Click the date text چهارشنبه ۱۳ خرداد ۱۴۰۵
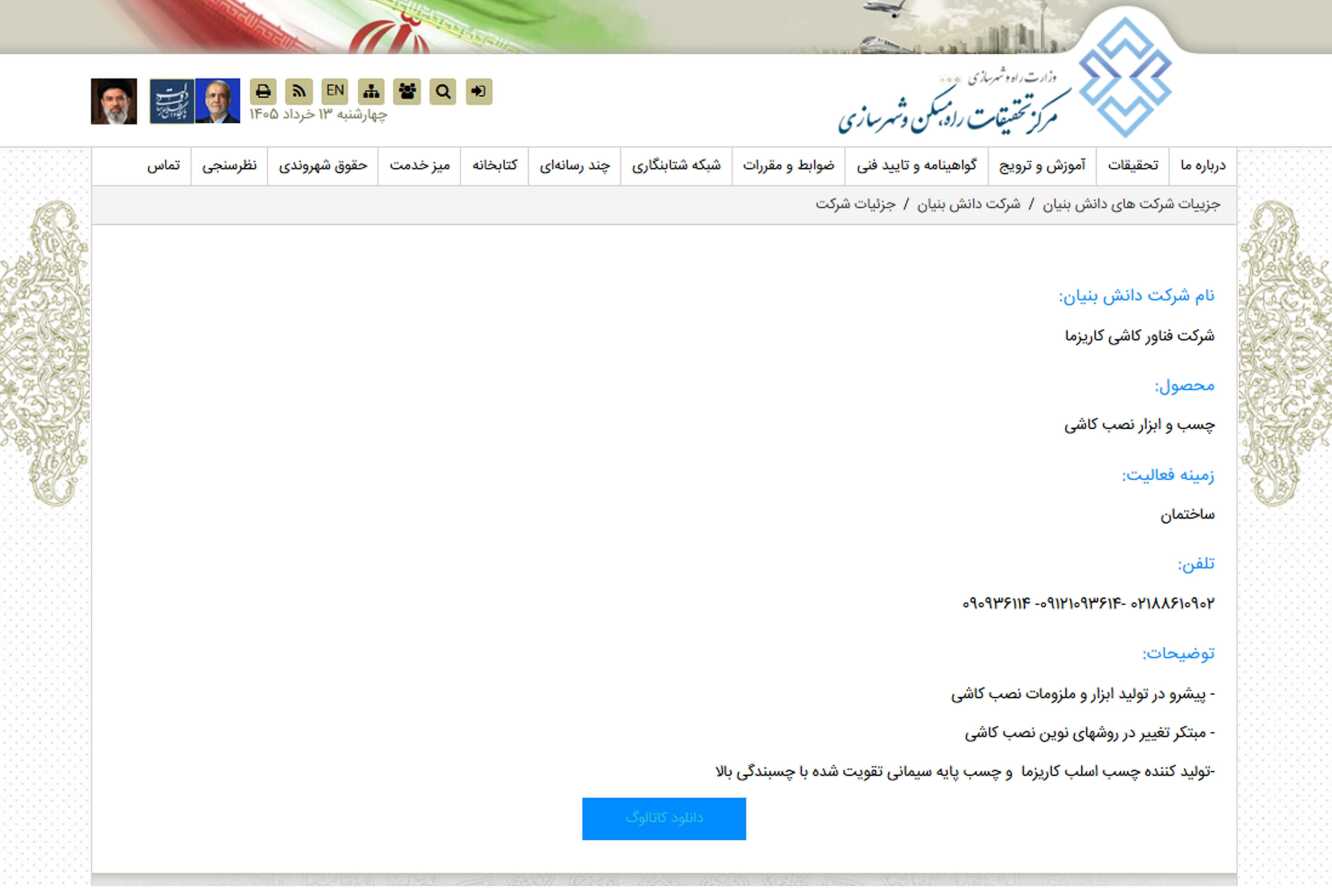The image size is (1332, 888). [318, 114]
